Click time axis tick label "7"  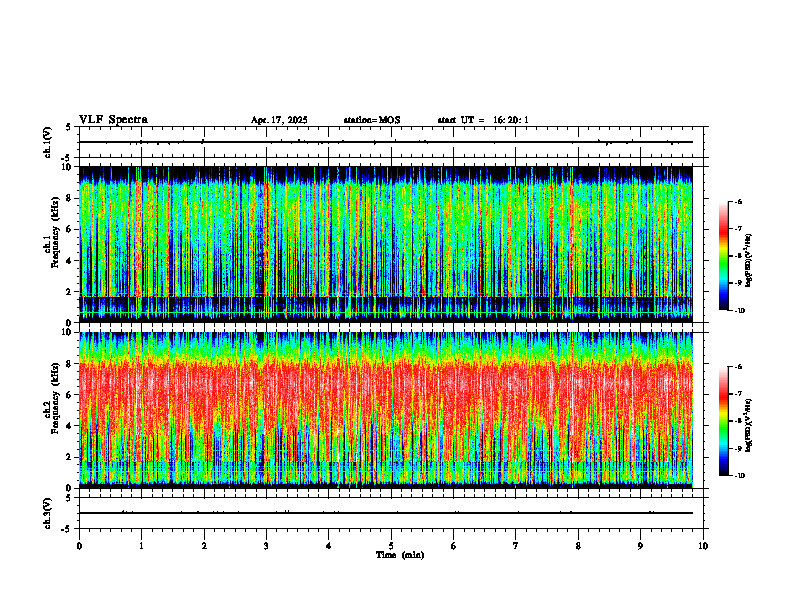click(x=516, y=546)
